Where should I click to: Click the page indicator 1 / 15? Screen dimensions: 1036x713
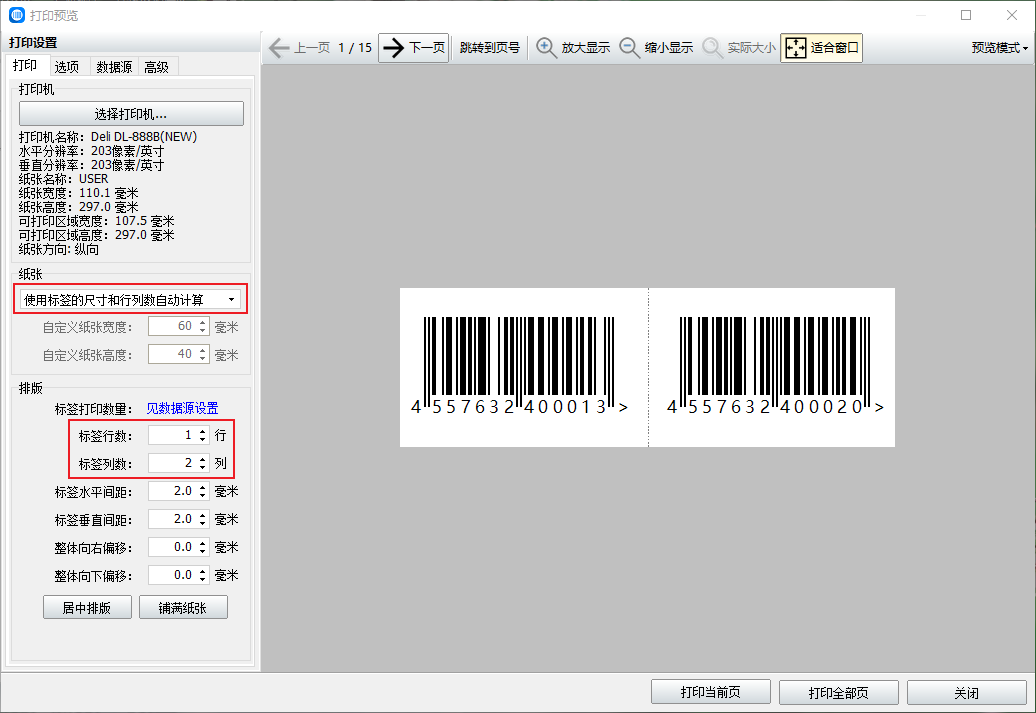pos(355,48)
